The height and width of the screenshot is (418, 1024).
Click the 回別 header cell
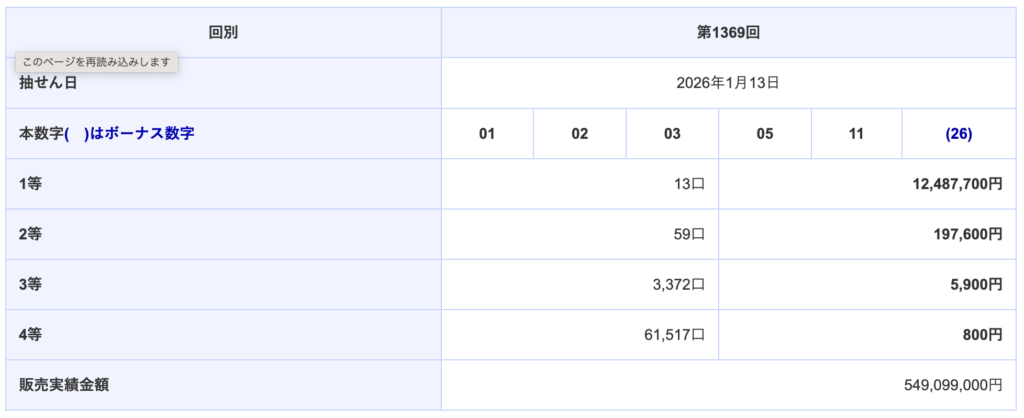(x=223, y=33)
